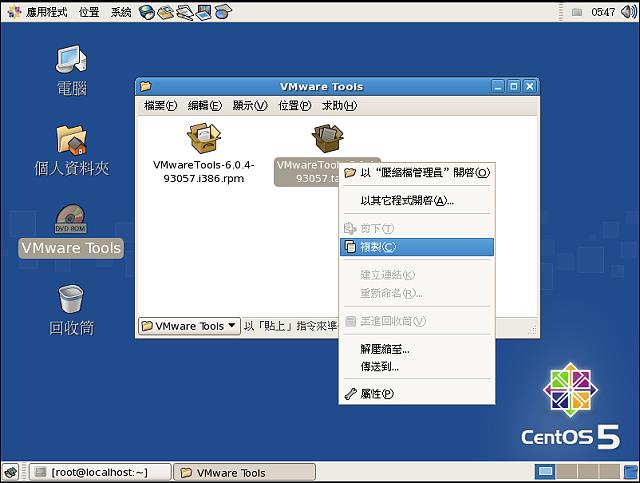Switch to VMware Tools taskbar button
Viewport: 640px width, 483px height.
point(244,472)
